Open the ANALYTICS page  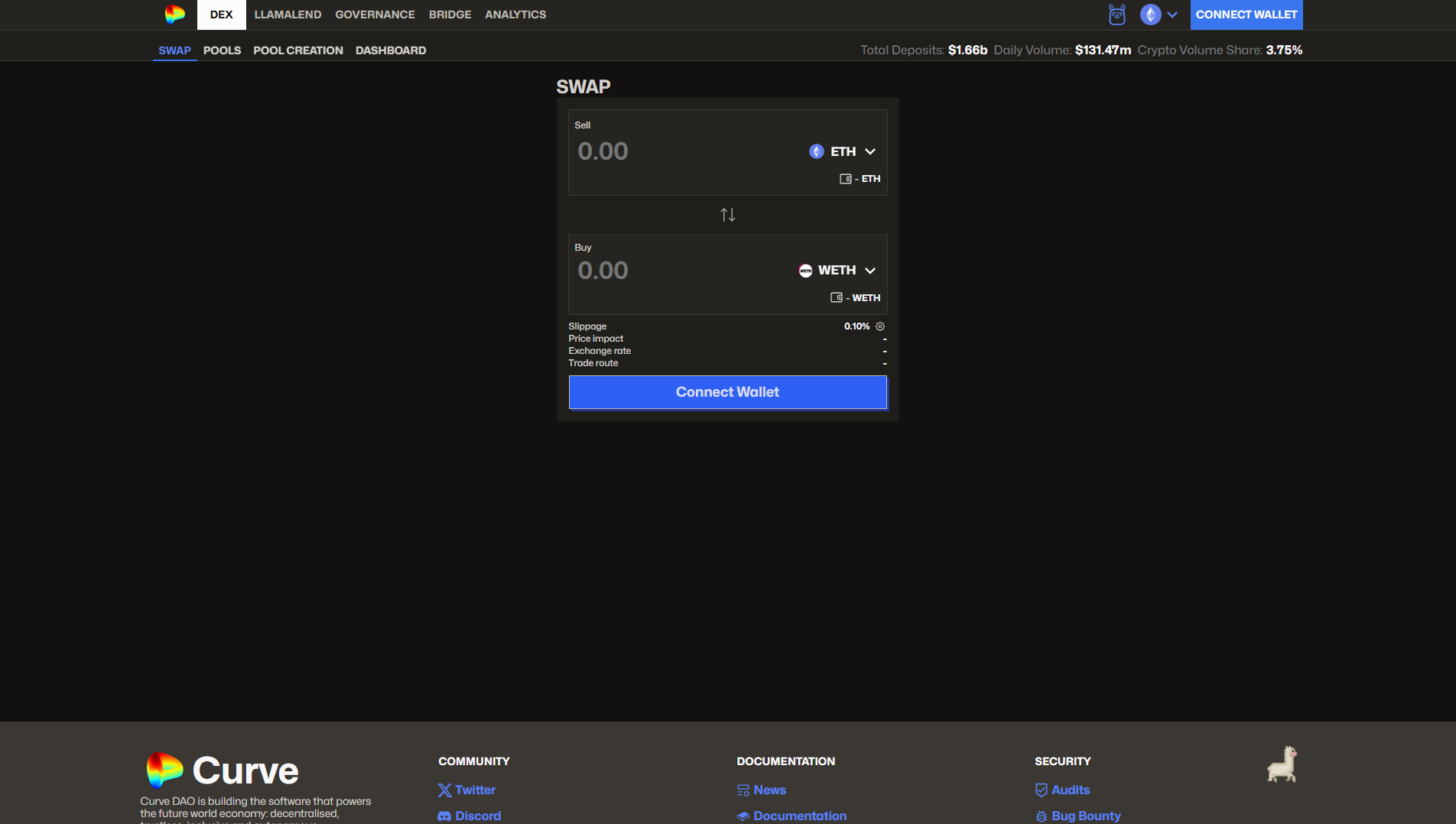[515, 15]
